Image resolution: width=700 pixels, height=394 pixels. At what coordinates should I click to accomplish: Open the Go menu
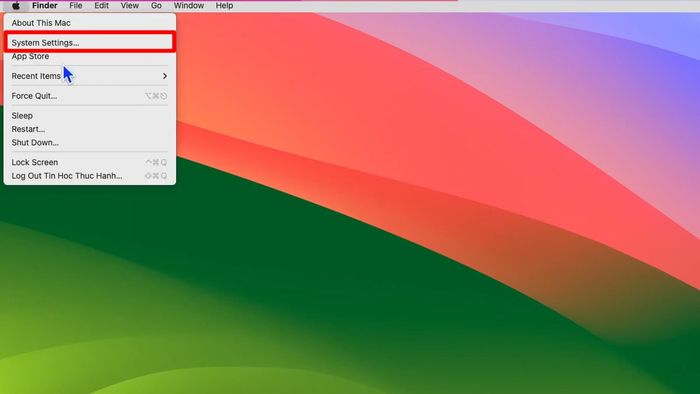(156, 6)
